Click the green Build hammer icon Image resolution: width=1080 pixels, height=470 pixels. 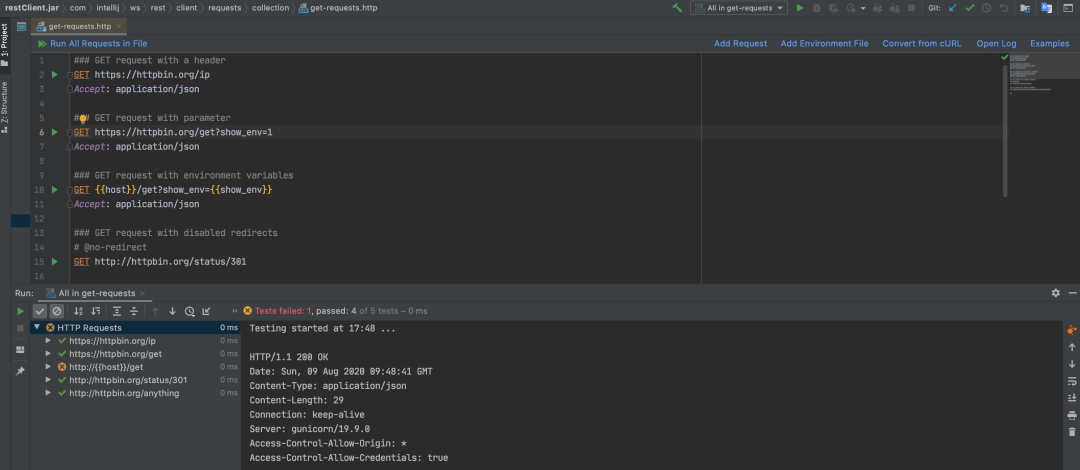678,8
